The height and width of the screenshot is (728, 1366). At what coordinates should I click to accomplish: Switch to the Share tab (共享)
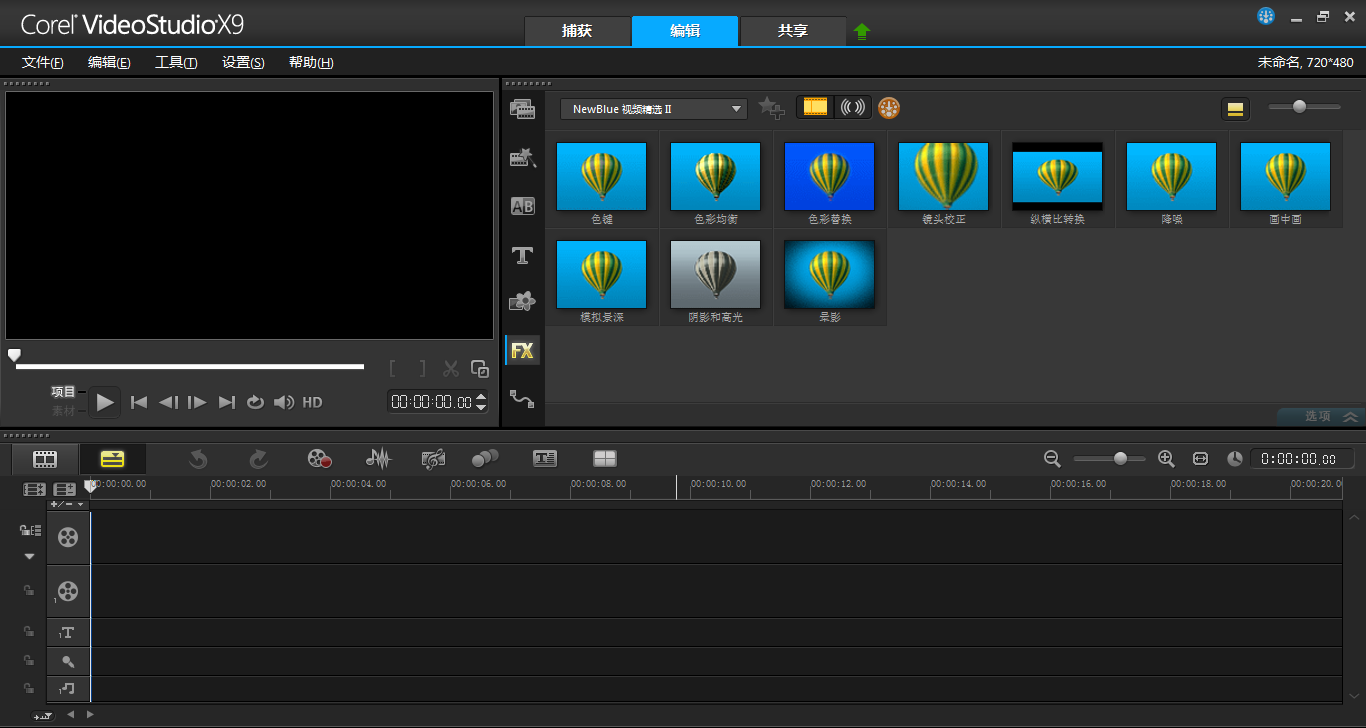(x=792, y=31)
